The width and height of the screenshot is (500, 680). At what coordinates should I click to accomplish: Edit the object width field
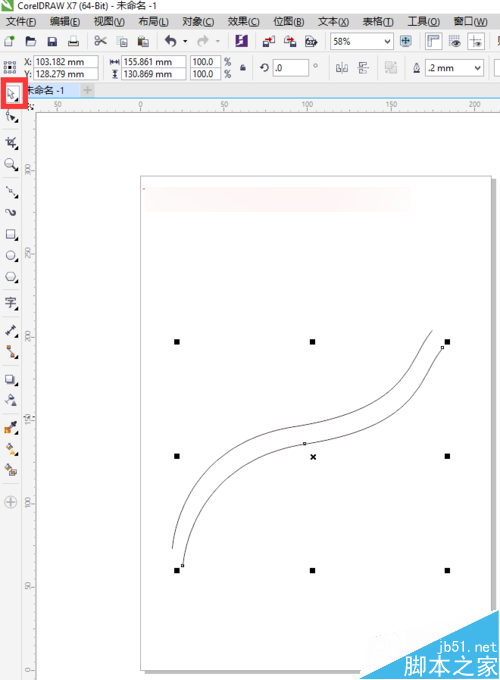click(154, 62)
